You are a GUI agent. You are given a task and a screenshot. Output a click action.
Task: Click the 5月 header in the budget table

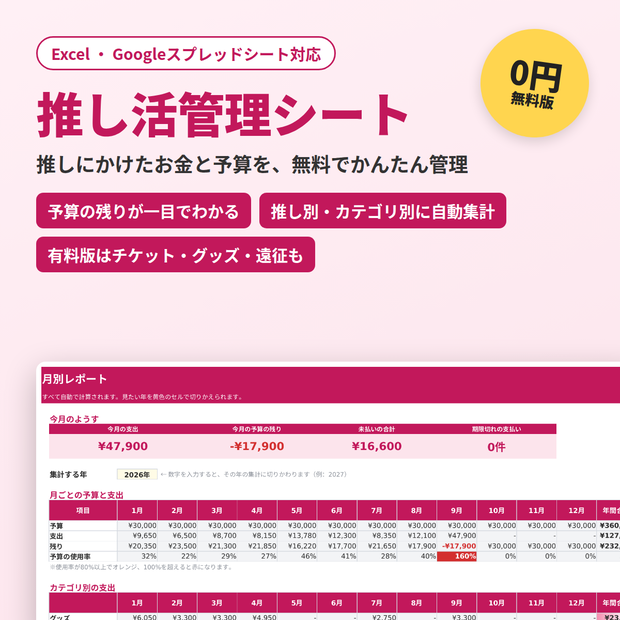(x=297, y=510)
